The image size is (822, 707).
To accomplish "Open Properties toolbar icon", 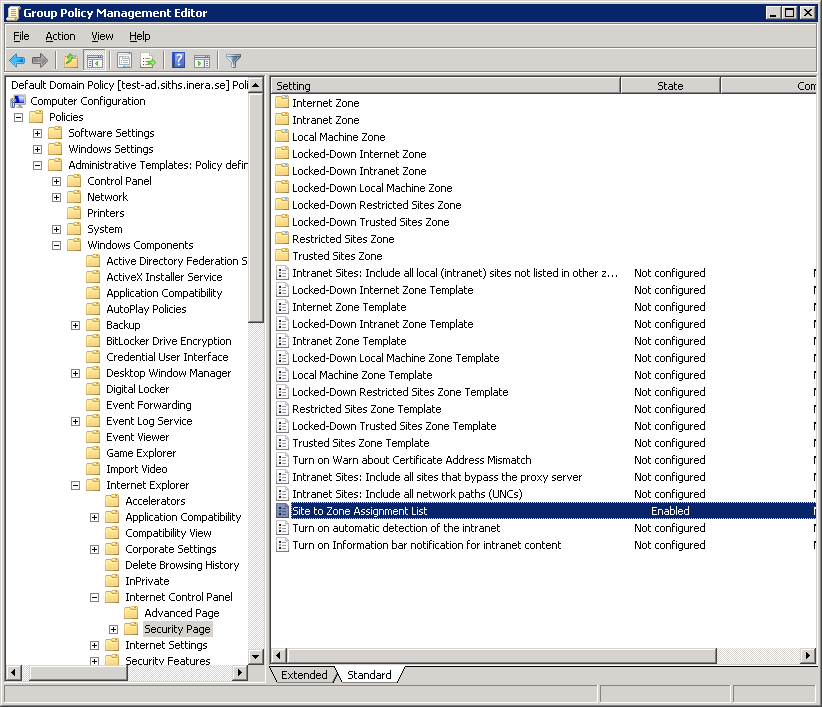I will 124,61.
